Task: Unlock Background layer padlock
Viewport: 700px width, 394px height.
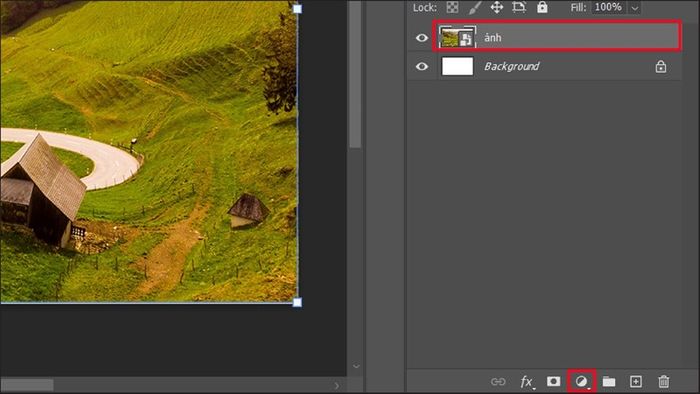Action: 661,66
